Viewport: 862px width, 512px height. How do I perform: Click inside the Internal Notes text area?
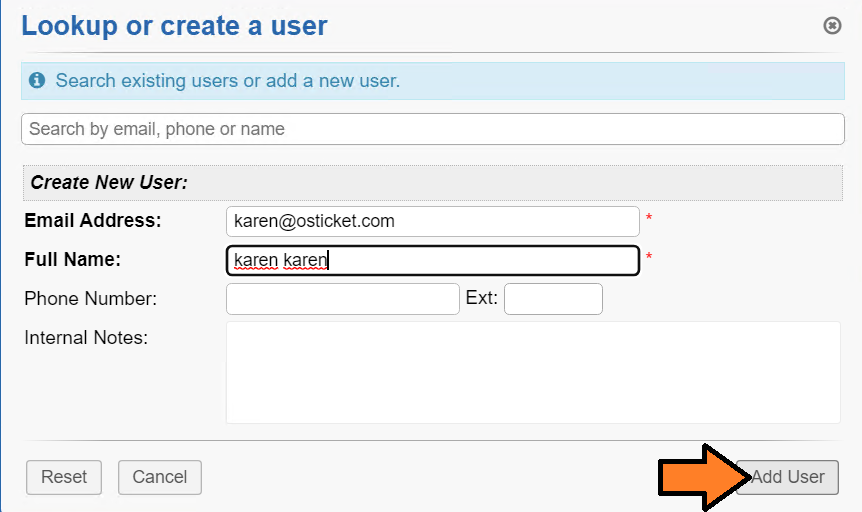(533, 372)
